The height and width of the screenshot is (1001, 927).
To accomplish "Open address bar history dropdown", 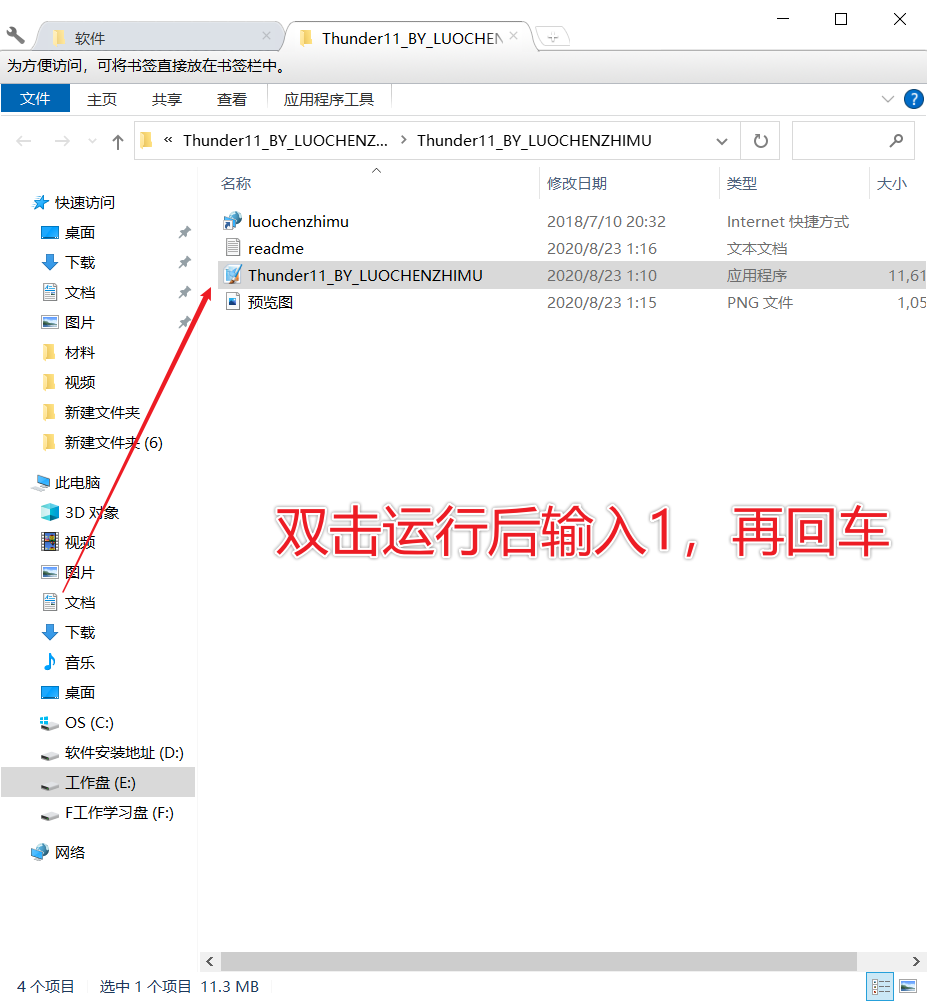I will pyautogui.click(x=722, y=141).
